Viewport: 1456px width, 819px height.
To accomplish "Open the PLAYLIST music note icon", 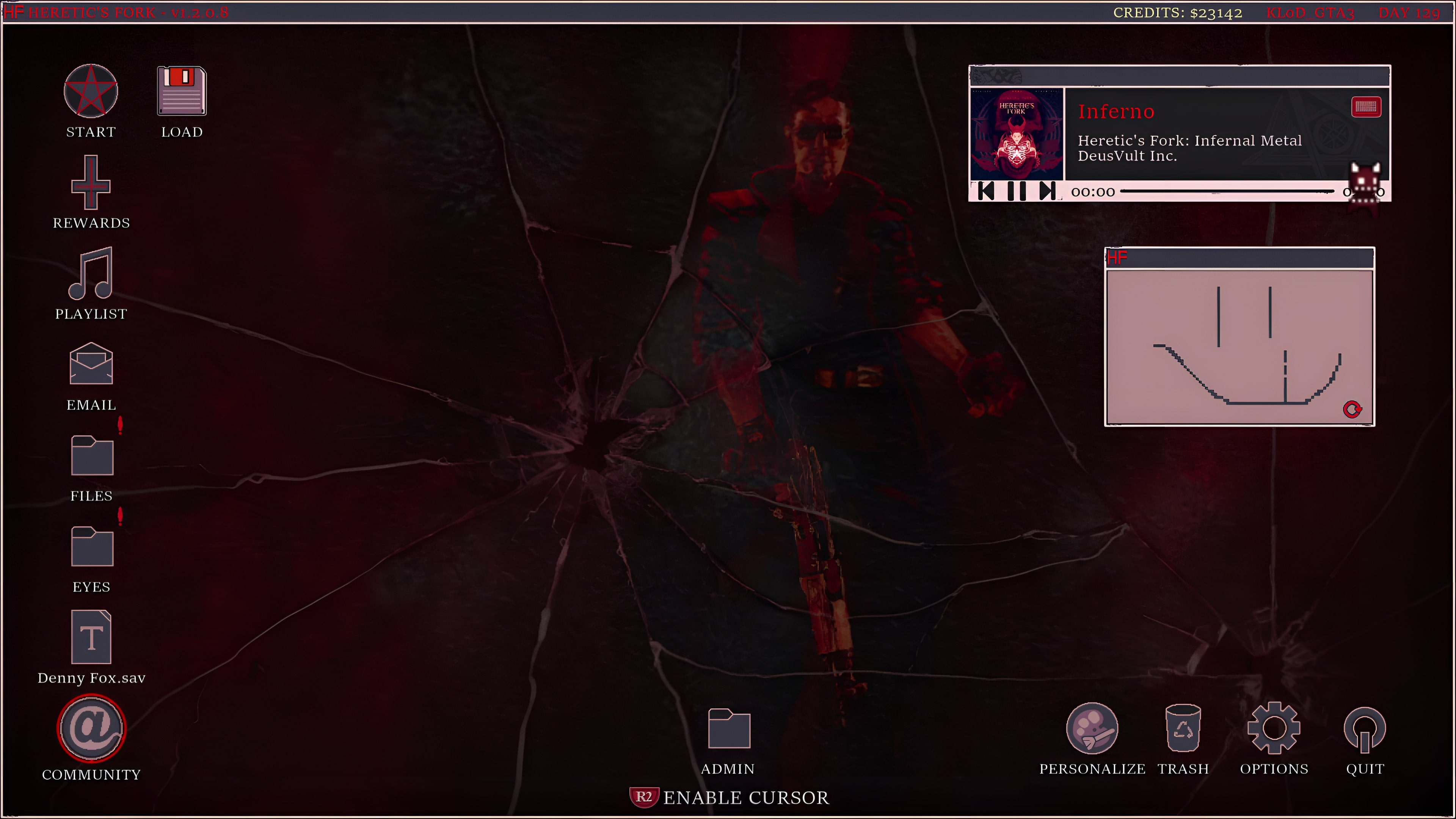I will tap(91, 273).
